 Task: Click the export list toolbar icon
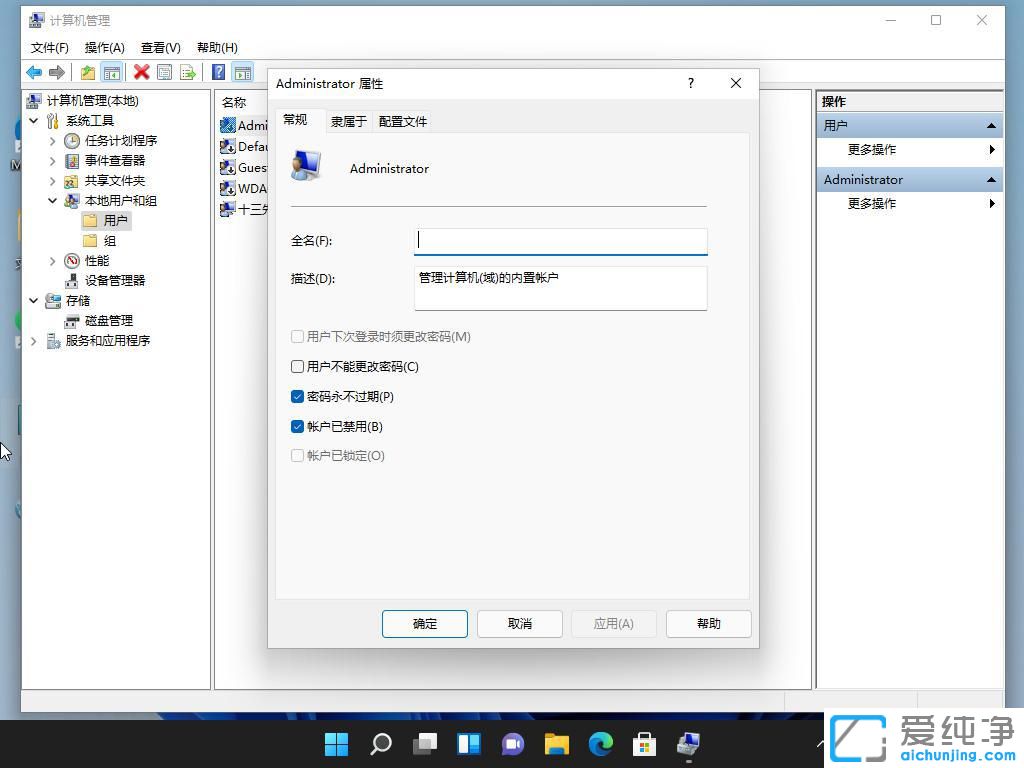pyautogui.click(x=188, y=72)
